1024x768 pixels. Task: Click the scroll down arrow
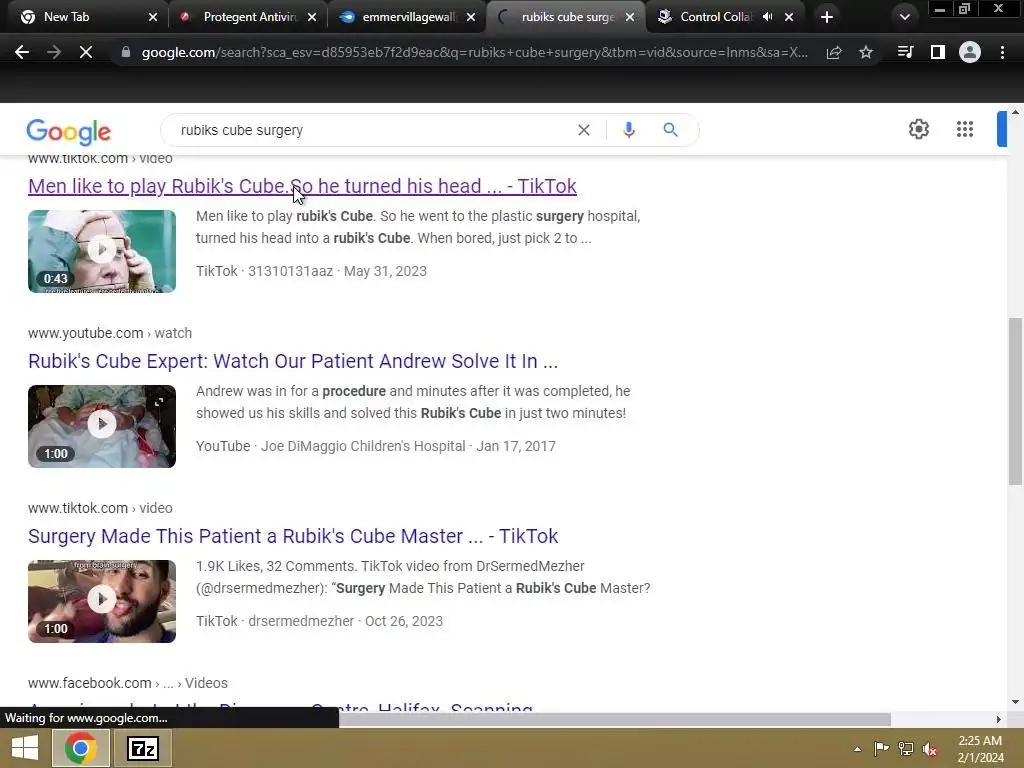coord(1015,702)
